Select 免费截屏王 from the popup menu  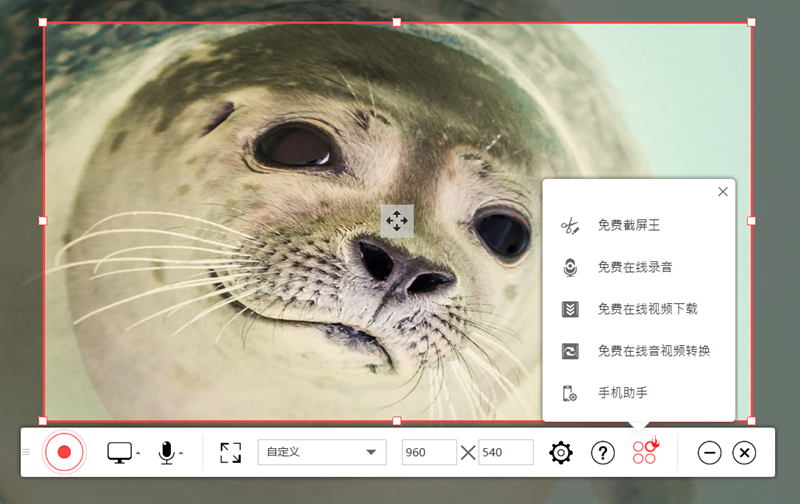click(628, 226)
